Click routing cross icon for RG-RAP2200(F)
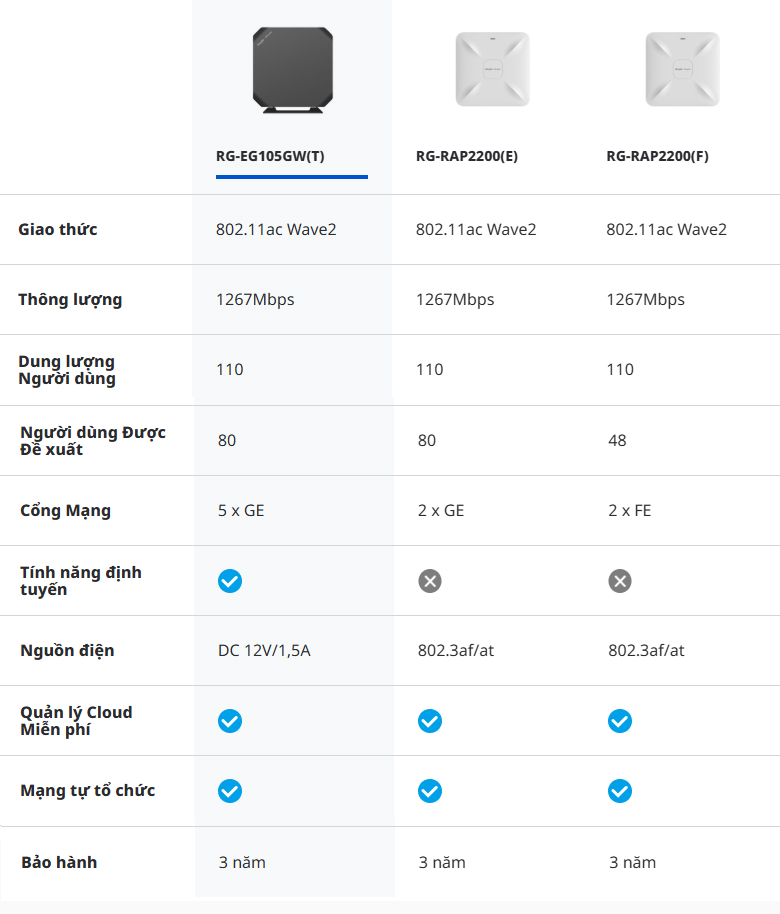This screenshot has width=780, height=914. (x=620, y=581)
